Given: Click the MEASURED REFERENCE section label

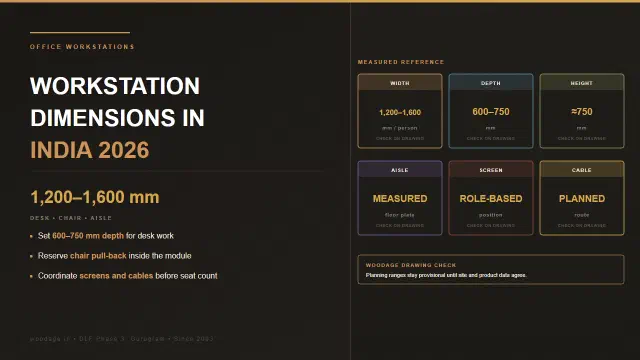Looking at the screenshot, I should point(401,62).
